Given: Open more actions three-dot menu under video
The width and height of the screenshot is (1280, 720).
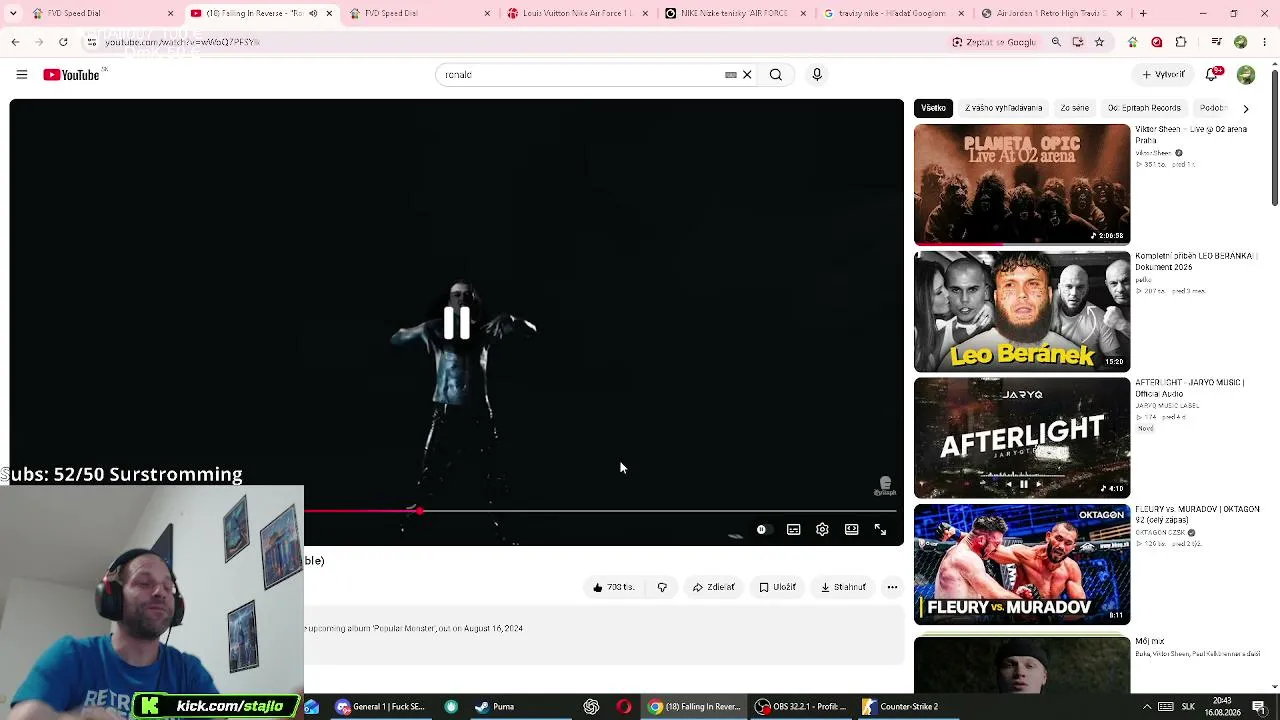Looking at the screenshot, I should click(892, 587).
